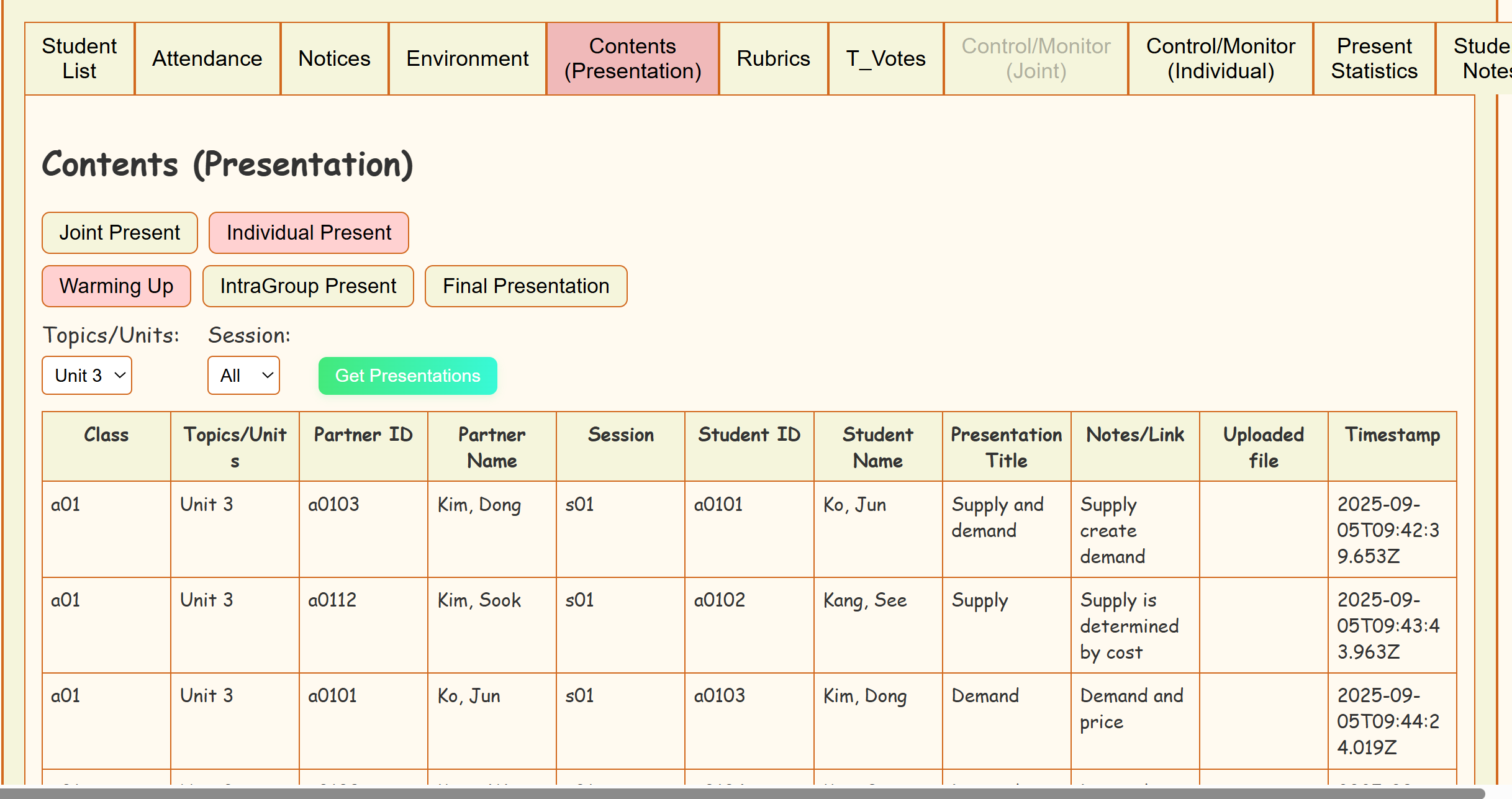This screenshot has height=799, width=1512.
Task: Toggle Joint Present mode
Action: [120, 233]
